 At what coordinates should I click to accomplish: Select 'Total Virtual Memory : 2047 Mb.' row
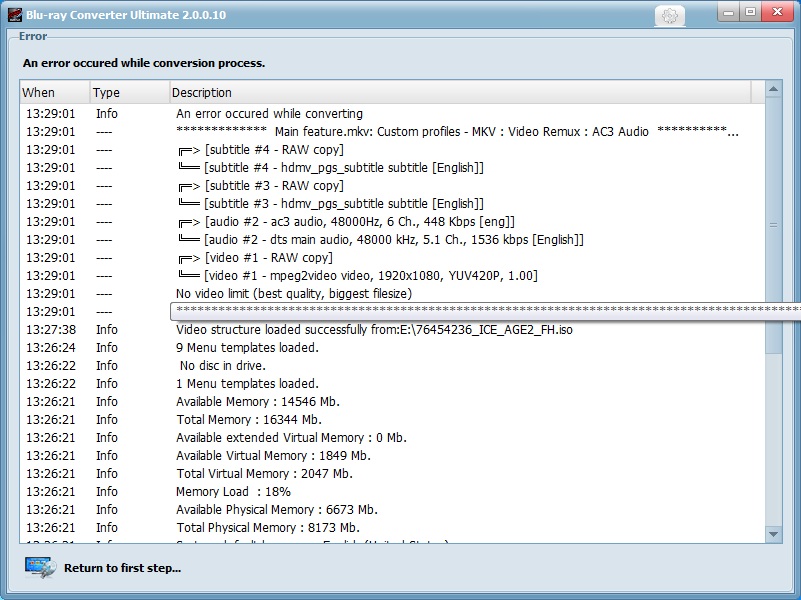[x=392, y=473]
